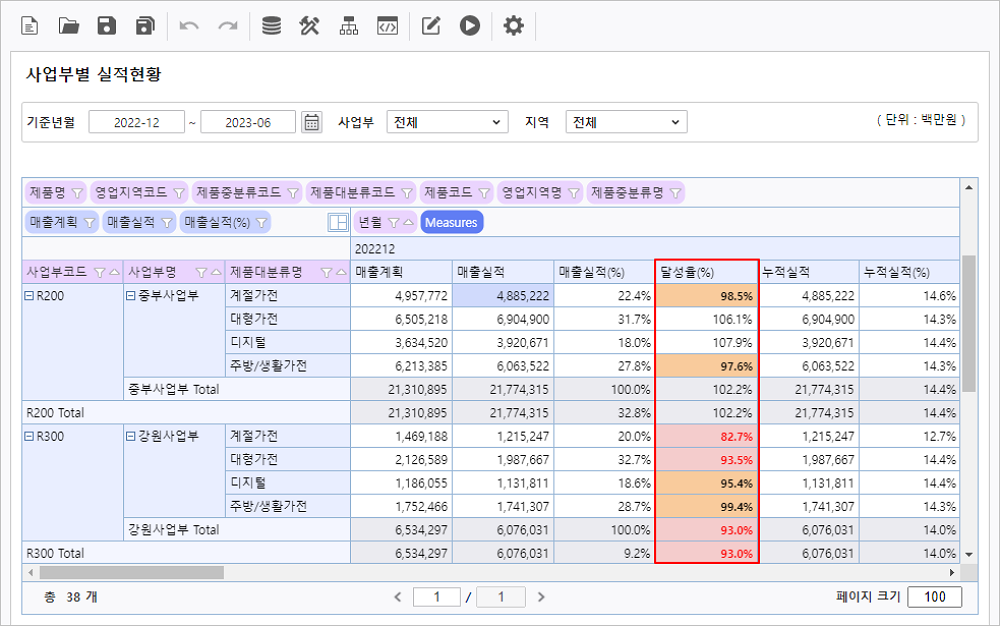Click the hierarchy structure icon

click(x=348, y=26)
